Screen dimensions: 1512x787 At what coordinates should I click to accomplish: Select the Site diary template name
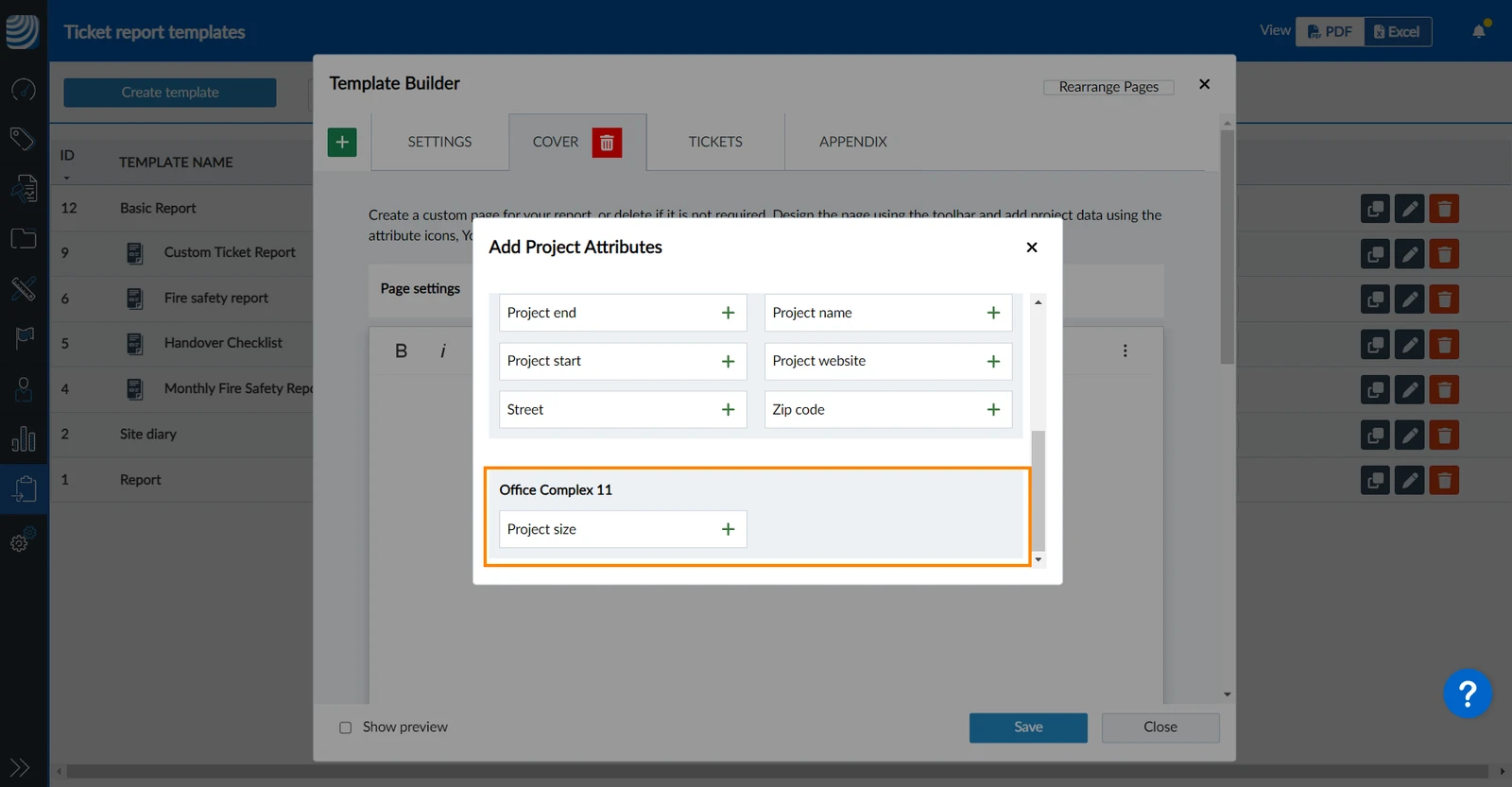point(148,435)
